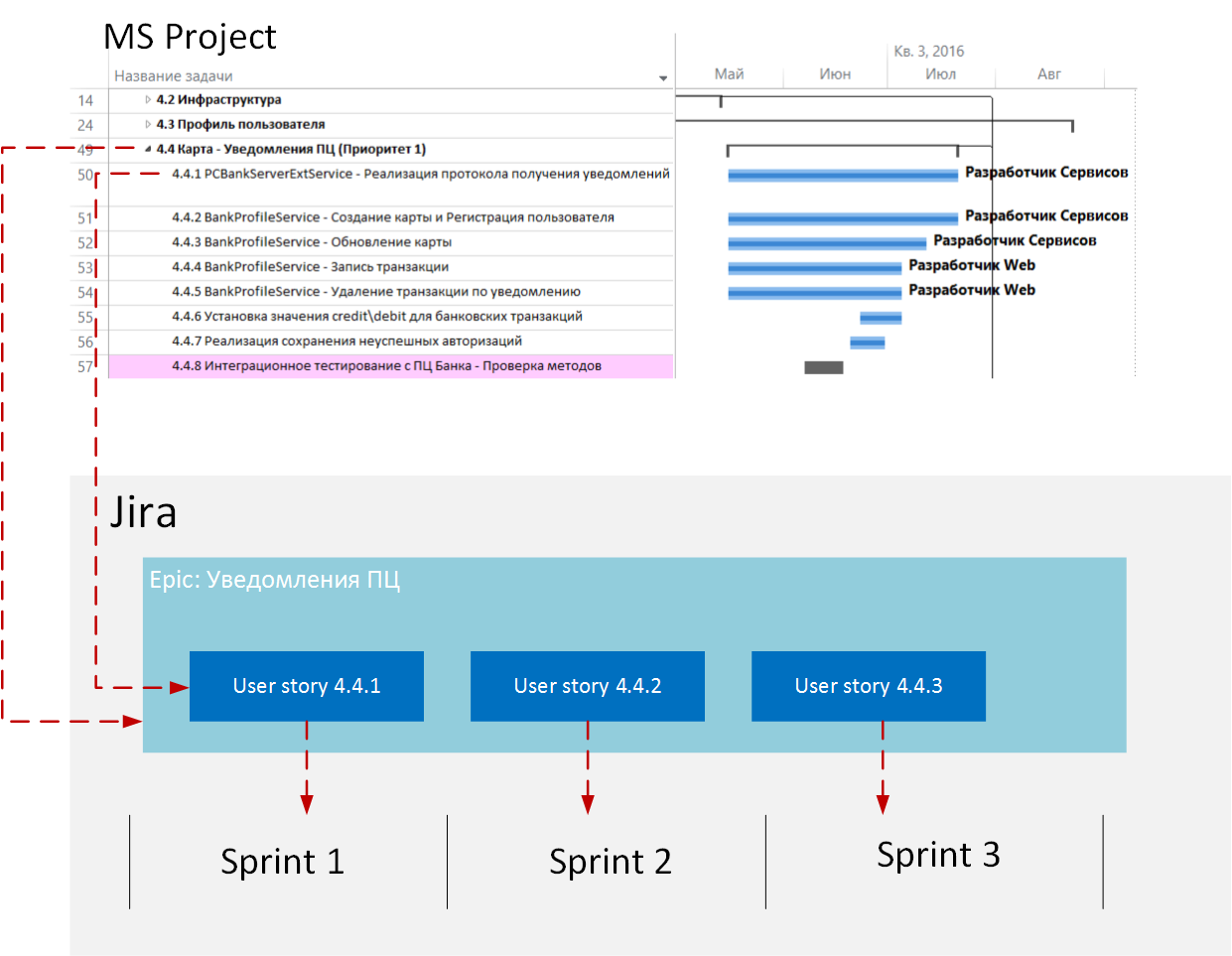Click Разработчик Сервисов label on row 4.4.1

[x=1046, y=173]
